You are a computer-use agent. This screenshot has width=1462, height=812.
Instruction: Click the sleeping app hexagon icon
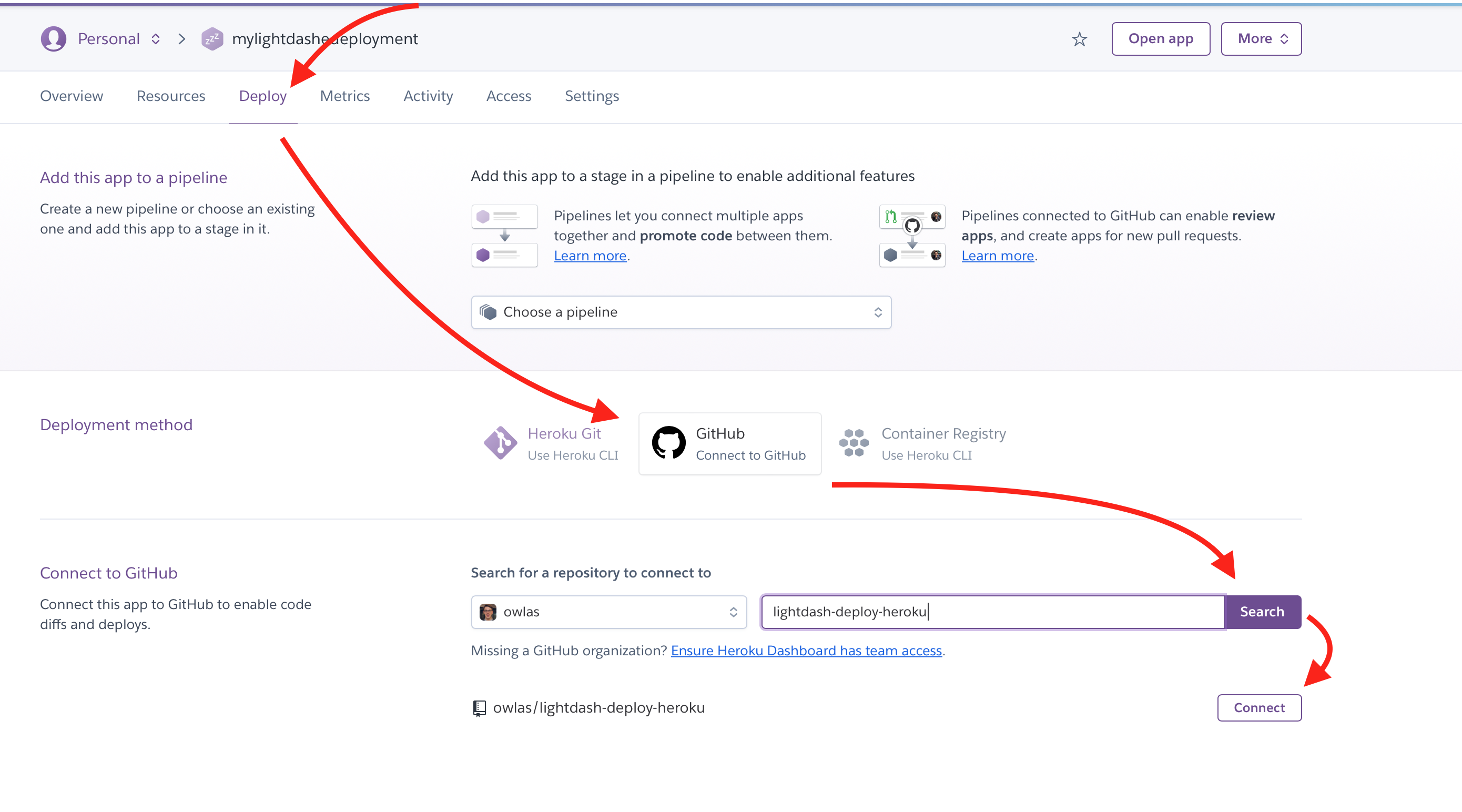pyautogui.click(x=212, y=38)
